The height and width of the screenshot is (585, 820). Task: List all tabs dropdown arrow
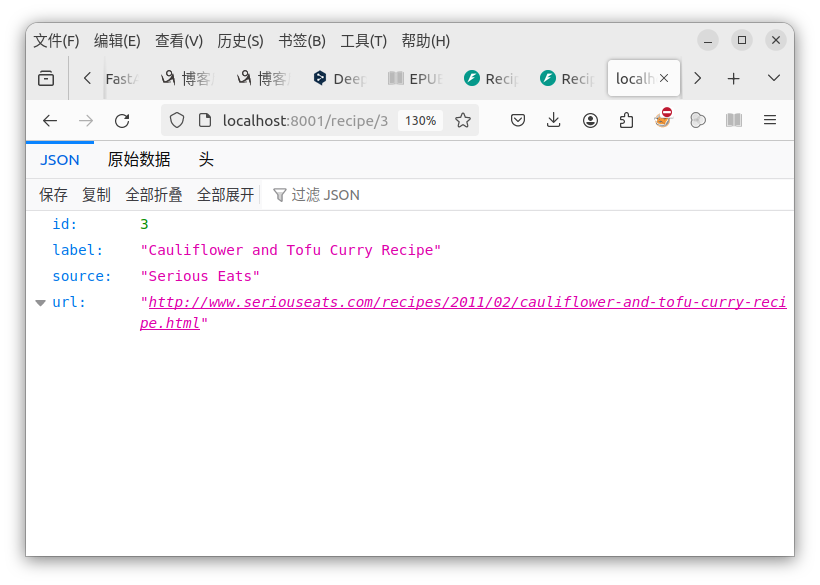click(774, 78)
